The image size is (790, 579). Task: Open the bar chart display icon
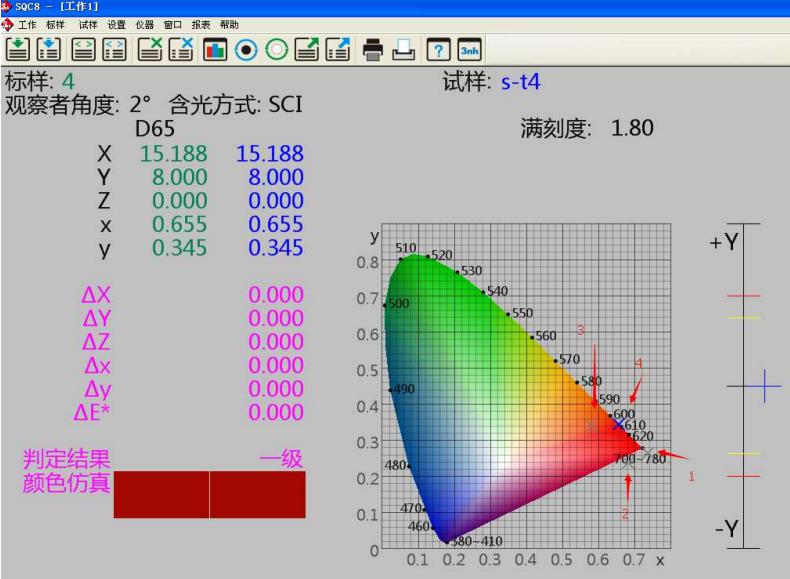tap(215, 49)
